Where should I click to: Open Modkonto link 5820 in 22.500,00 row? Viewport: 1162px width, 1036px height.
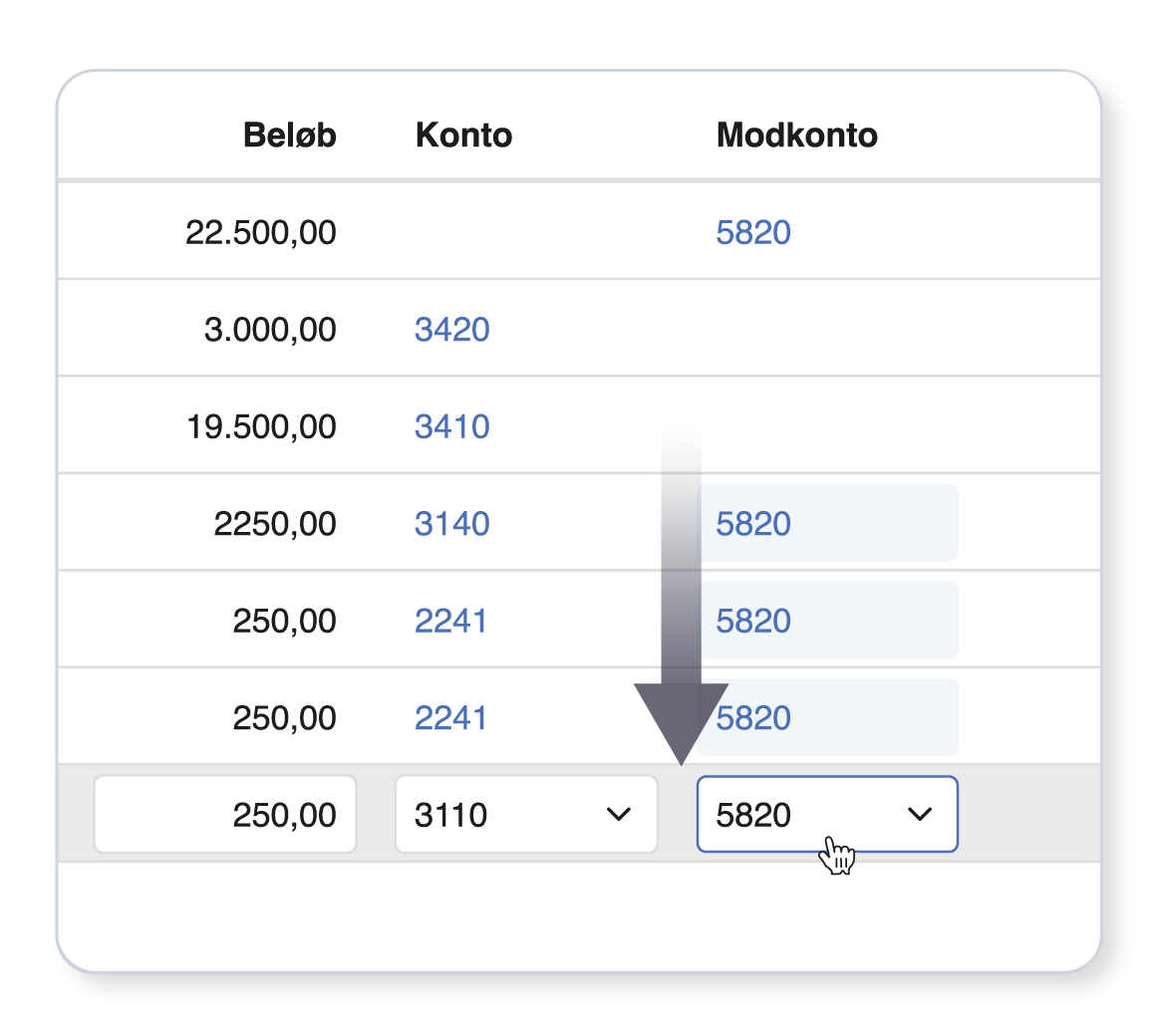coord(753,232)
